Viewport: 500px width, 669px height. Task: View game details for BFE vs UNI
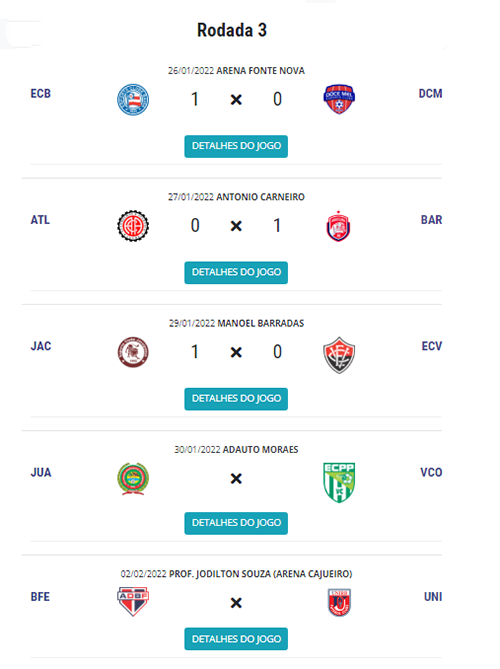point(236,639)
